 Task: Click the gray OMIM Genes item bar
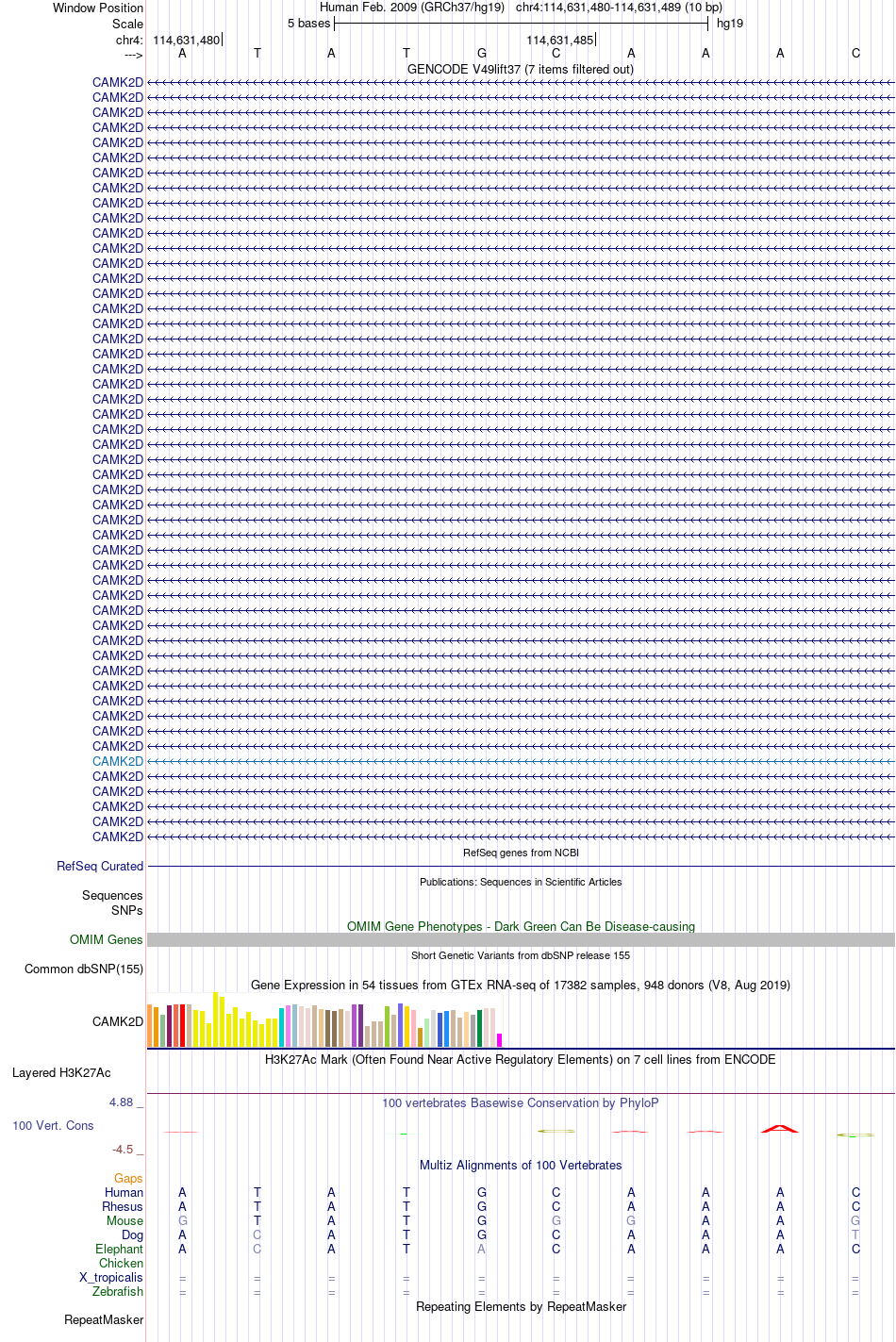click(x=521, y=939)
